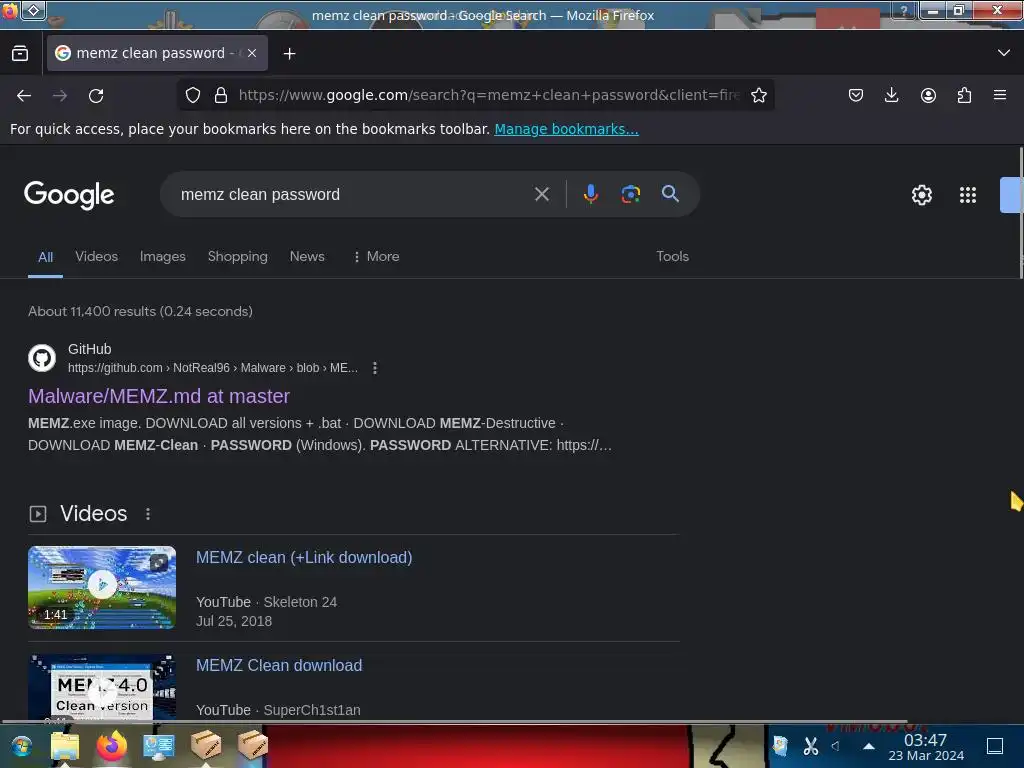Click the Firefox taskbar icon

[112, 746]
